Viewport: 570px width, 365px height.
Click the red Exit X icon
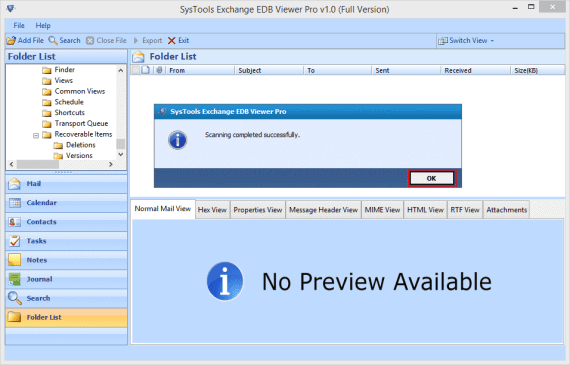tap(172, 40)
